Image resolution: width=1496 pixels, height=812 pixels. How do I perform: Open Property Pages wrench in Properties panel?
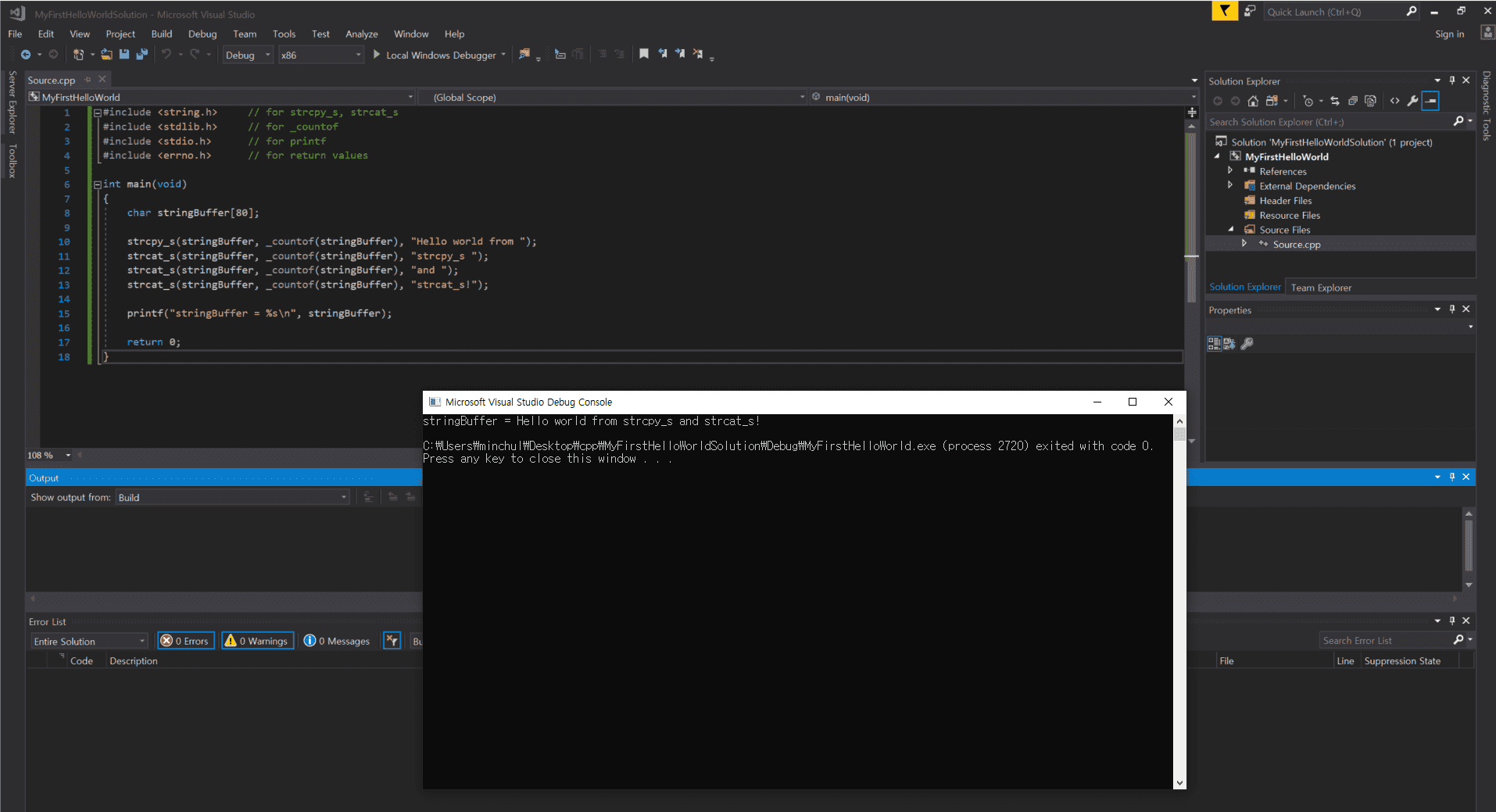[1247, 343]
